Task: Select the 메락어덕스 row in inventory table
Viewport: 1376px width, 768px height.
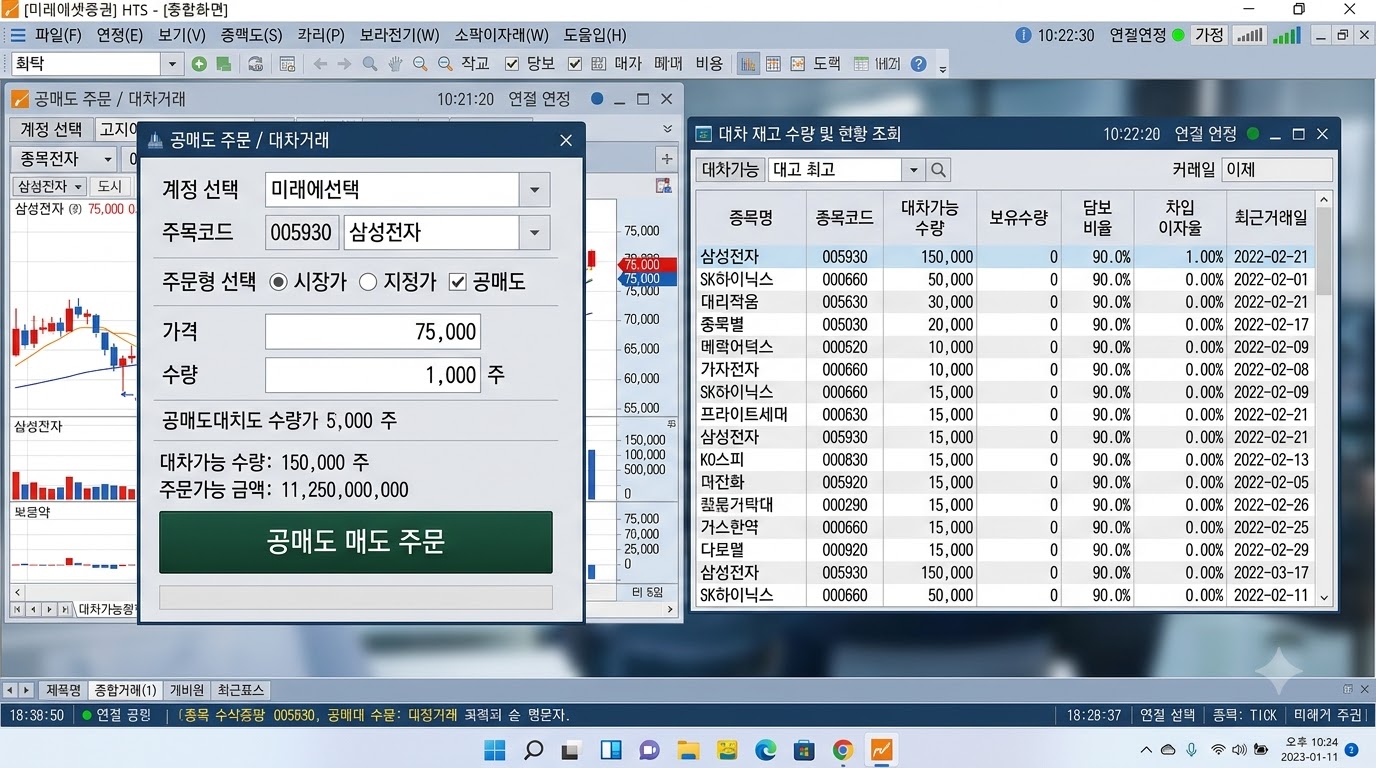Action: pyautogui.click(x=1004, y=347)
